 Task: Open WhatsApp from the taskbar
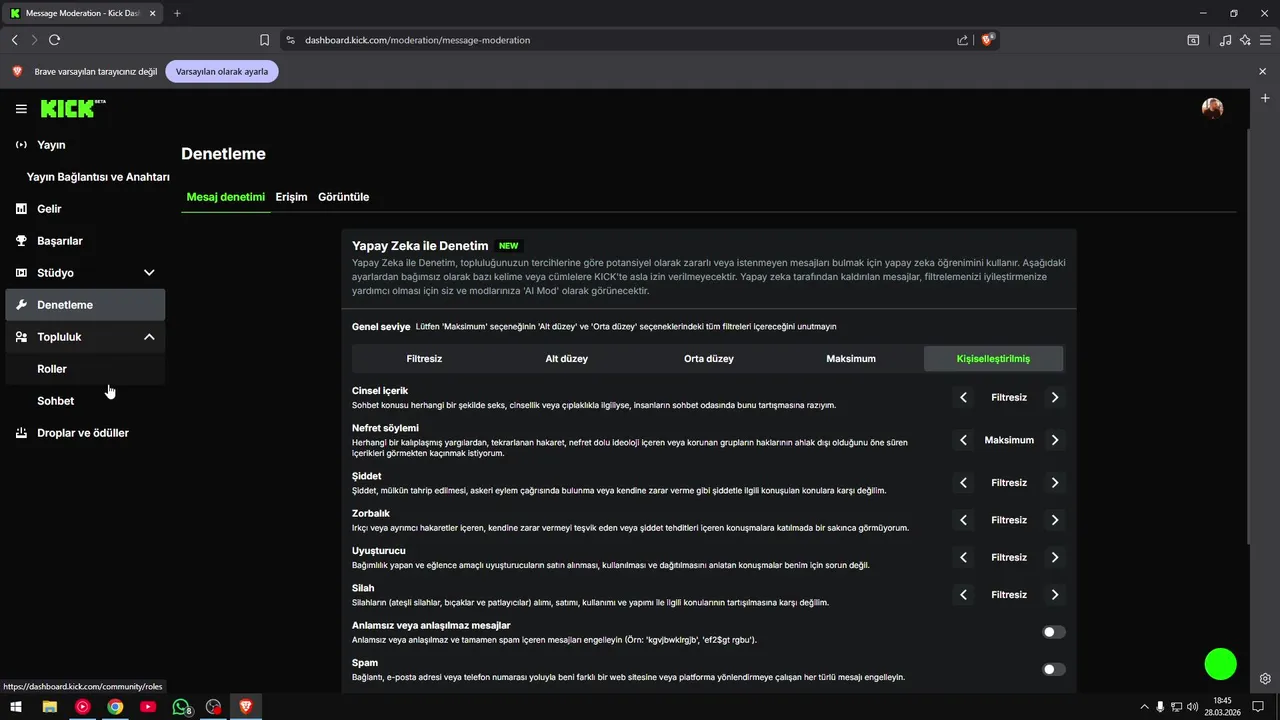pyautogui.click(x=181, y=707)
